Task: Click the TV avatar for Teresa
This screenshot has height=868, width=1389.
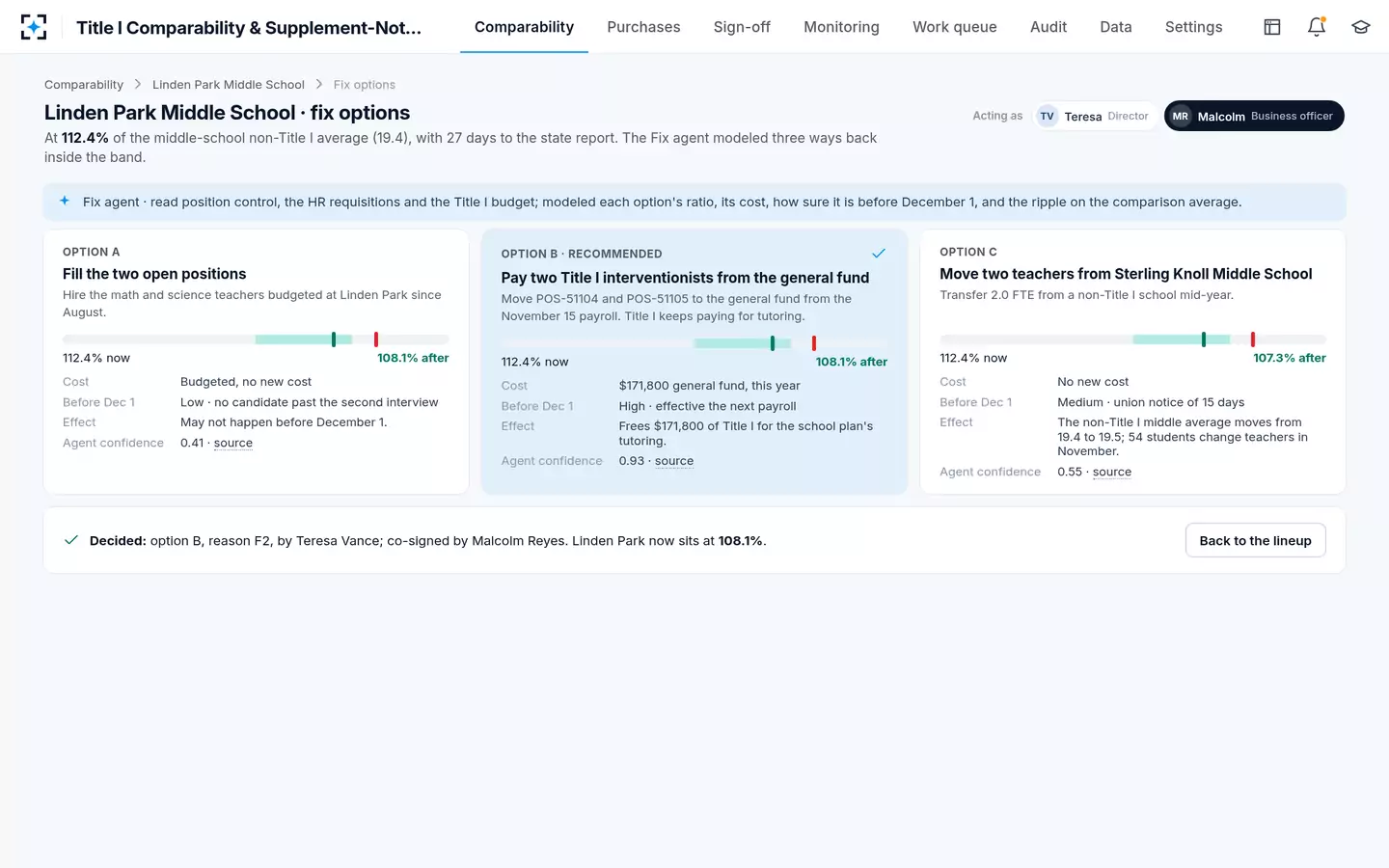Action: click(x=1048, y=116)
